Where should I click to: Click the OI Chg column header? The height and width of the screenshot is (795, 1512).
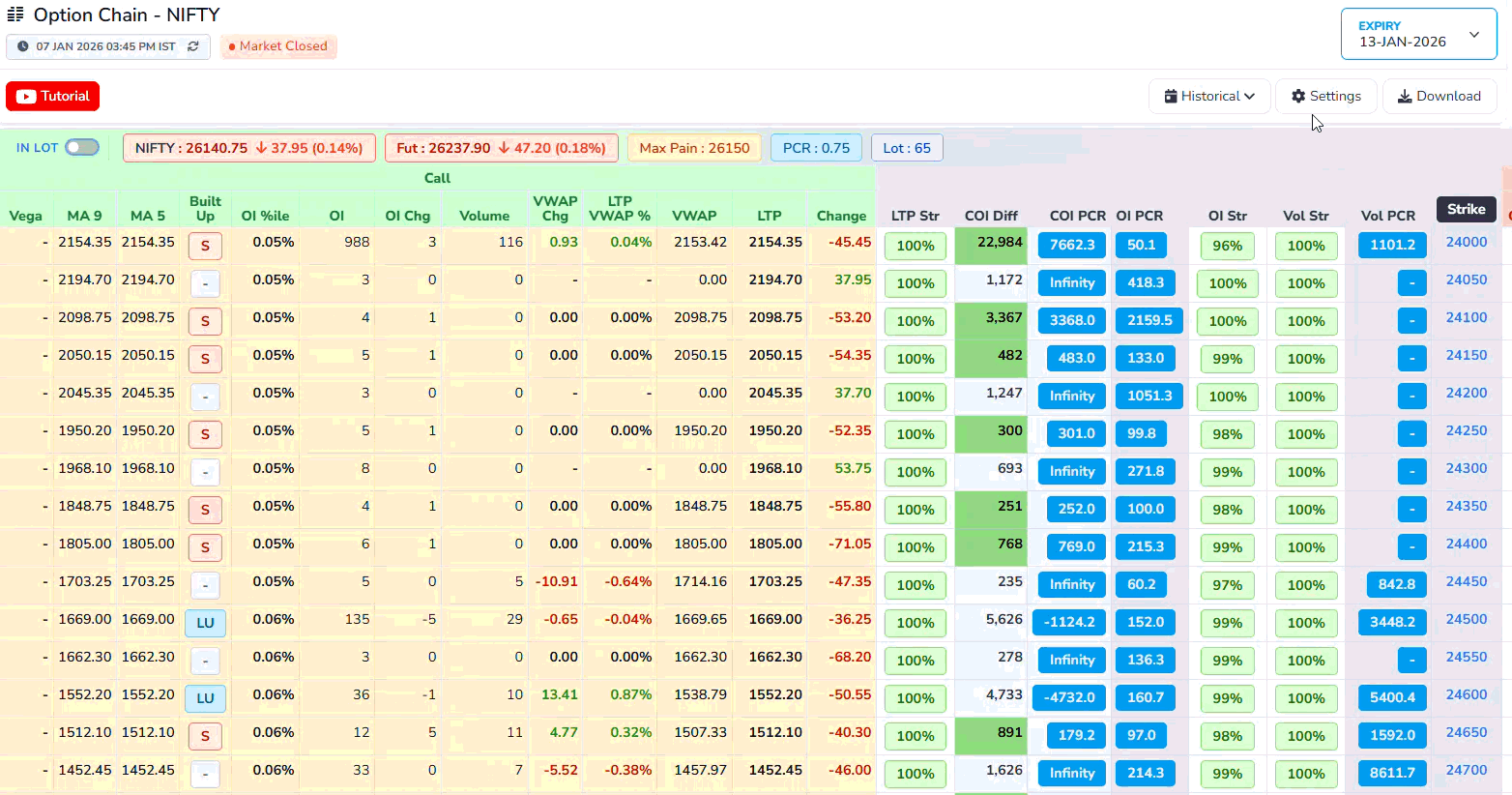[x=407, y=216]
